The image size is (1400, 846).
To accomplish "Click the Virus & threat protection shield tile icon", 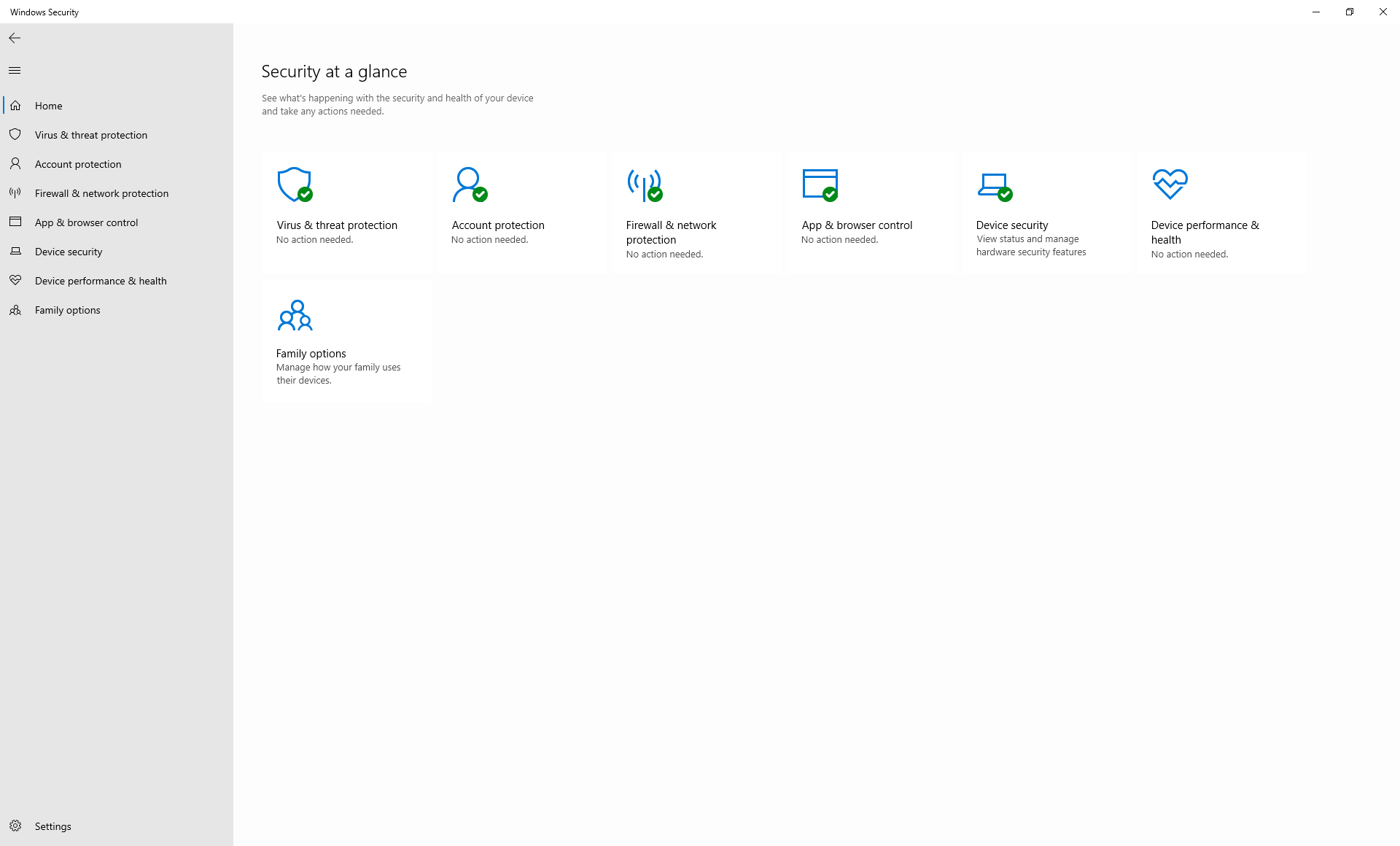I will pos(295,185).
